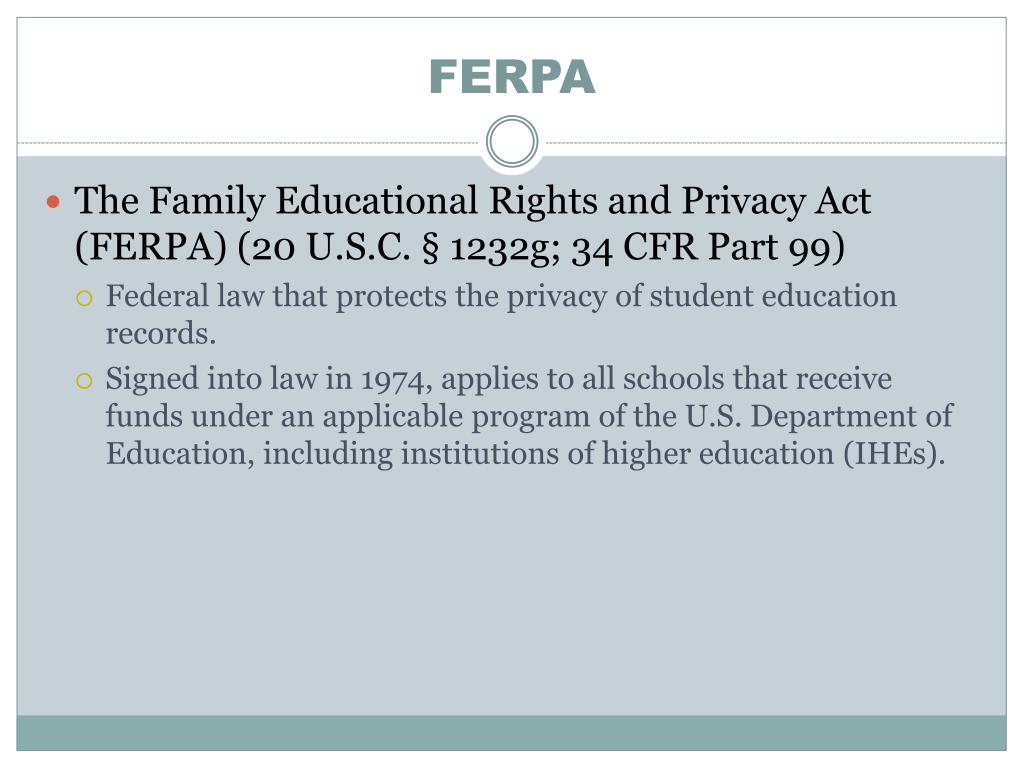Click the orange bullet beside the FERPA heading
Image resolution: width=1024 pixels, height=768 pixels.
point(54,201)
